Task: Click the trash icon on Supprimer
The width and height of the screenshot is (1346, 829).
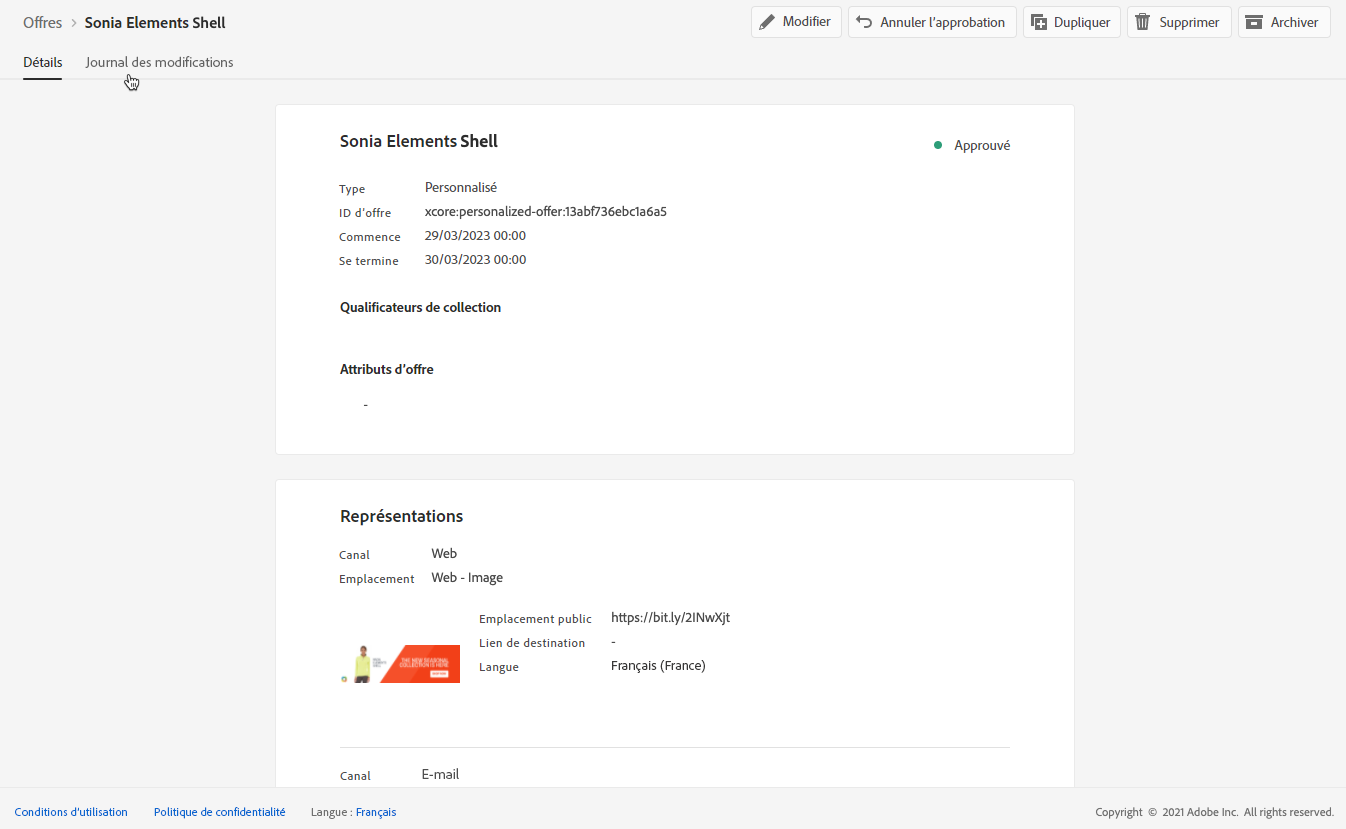Action: [1143, 22]
